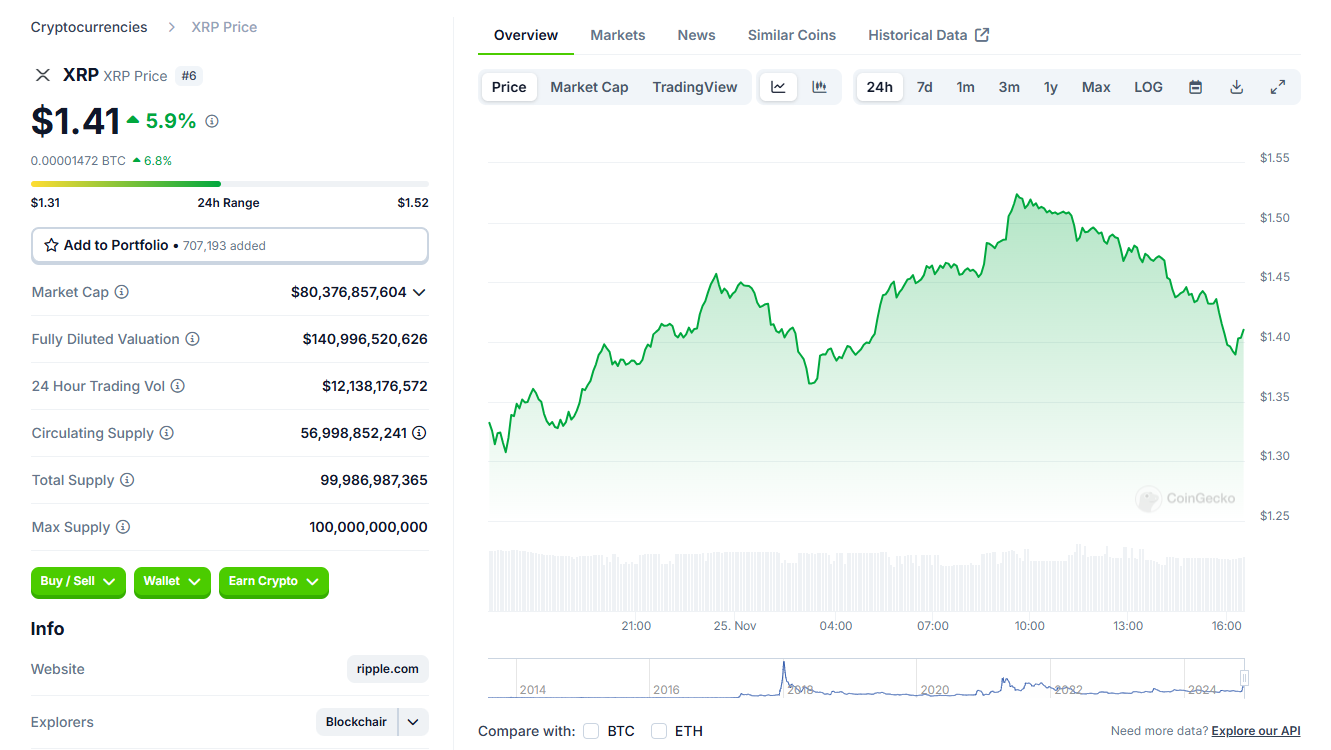Click Max Supply info icon

pyautogui.click(x=123, y=527)
